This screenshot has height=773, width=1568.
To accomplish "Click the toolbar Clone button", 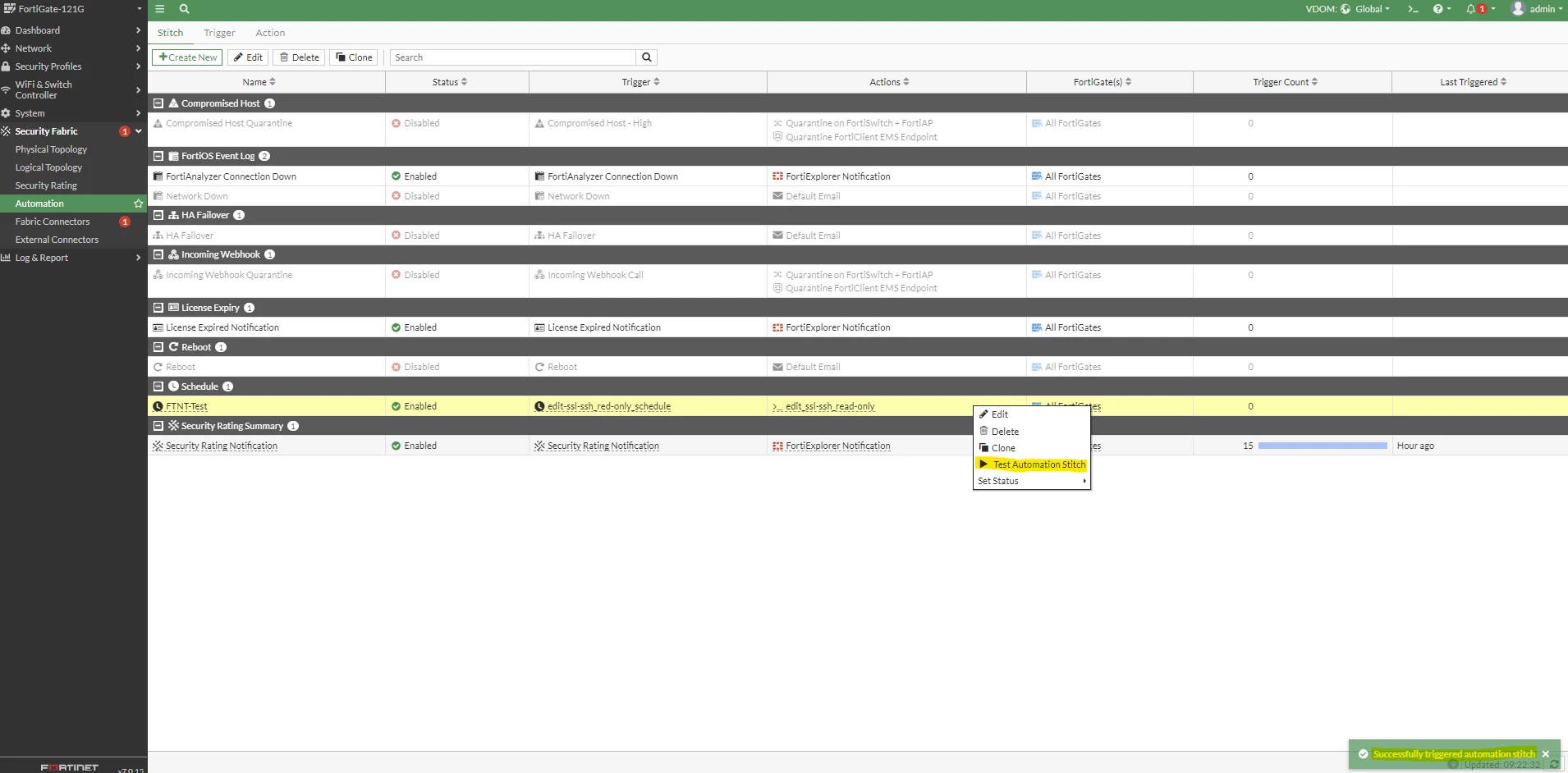I will click(354, 57).
